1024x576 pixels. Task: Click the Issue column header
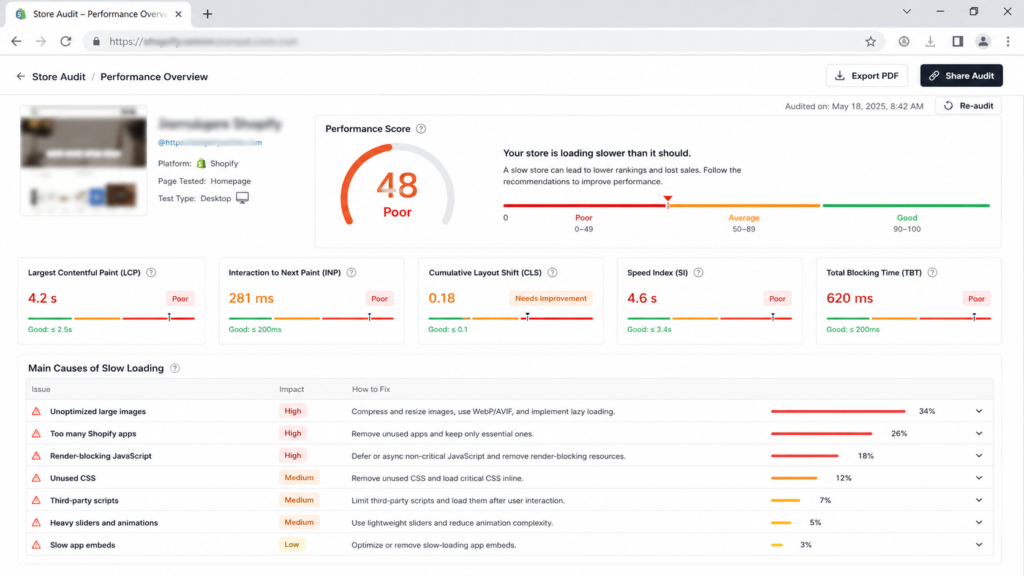point(41,389)
